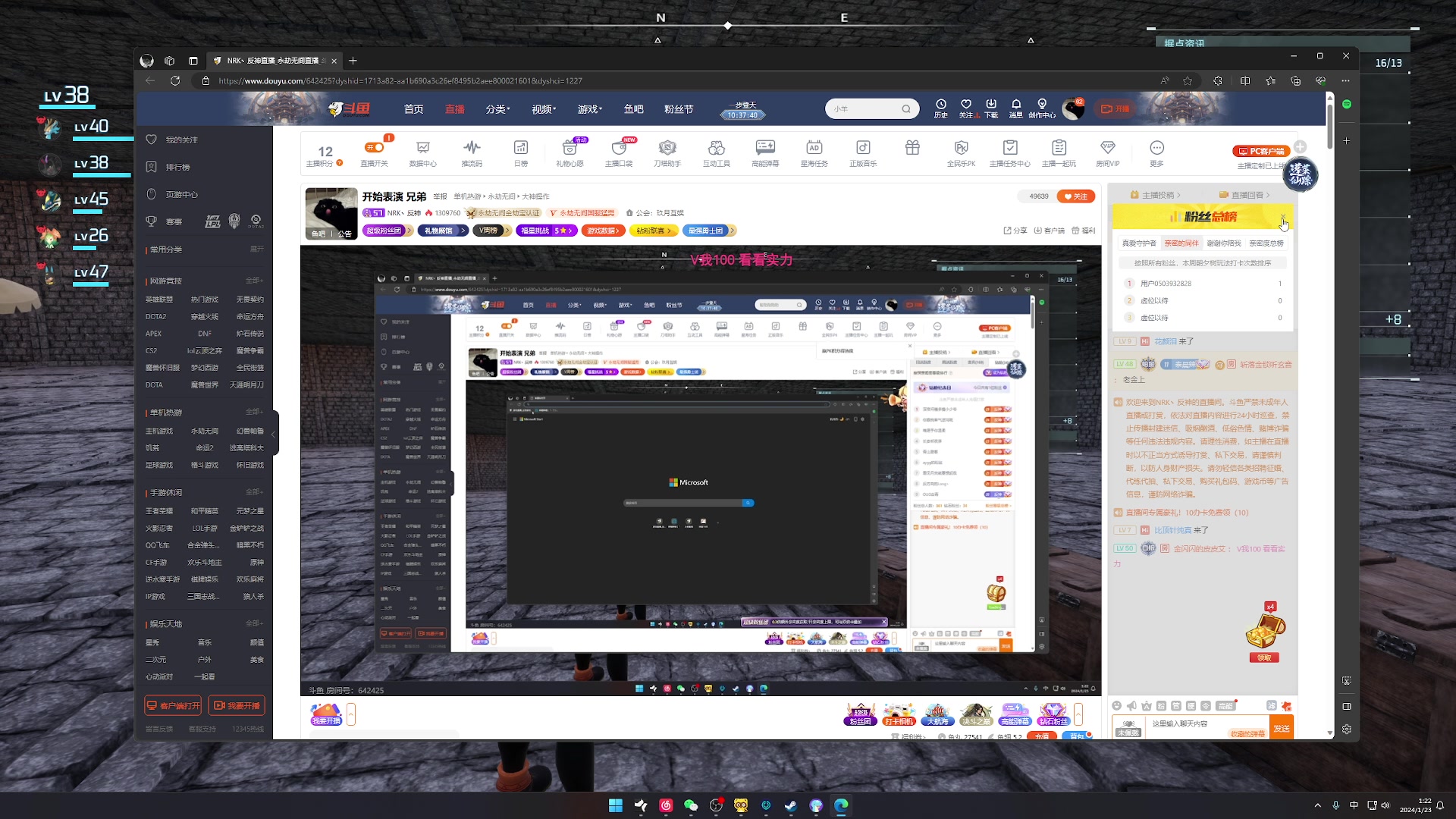Open WeChat from the Windows taskbar
1456x819 pixels.
coord(690,805)
